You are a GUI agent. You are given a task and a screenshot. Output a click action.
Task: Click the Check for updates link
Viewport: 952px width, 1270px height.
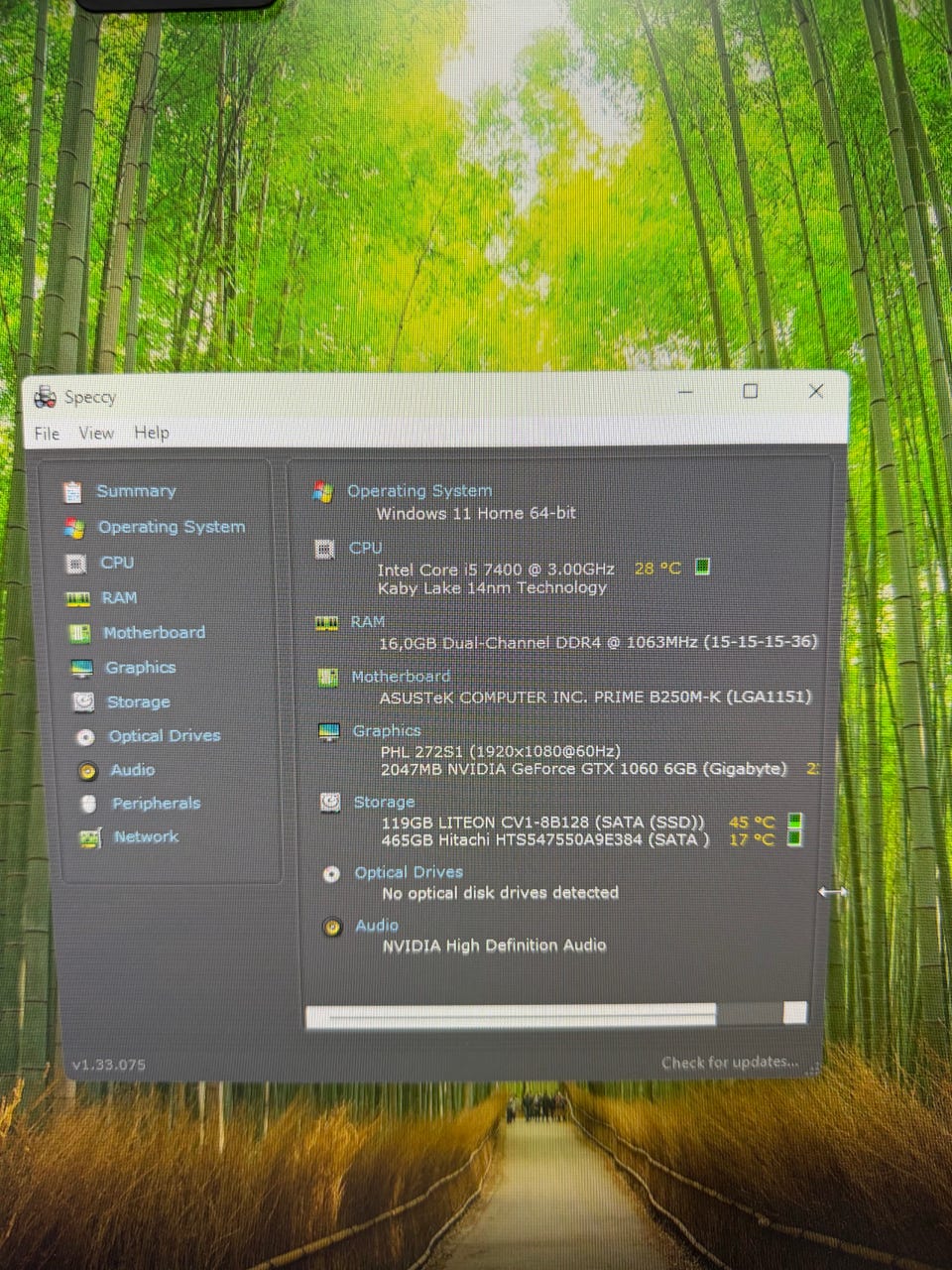click(x=730, y=1063)
